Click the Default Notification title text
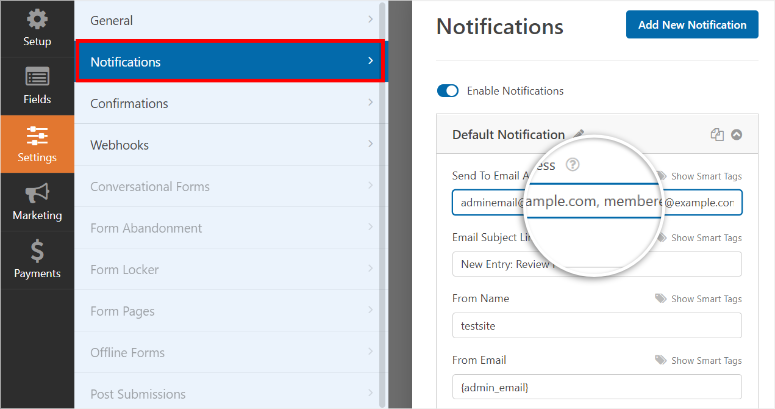The height and width of the screenshot is (409, 775). pos(509,135)
